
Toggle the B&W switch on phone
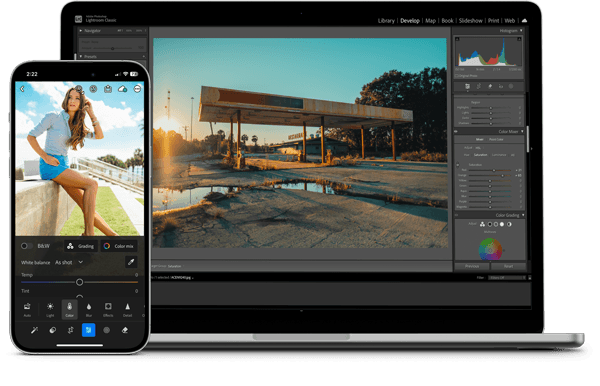click(x=26, y=246)
